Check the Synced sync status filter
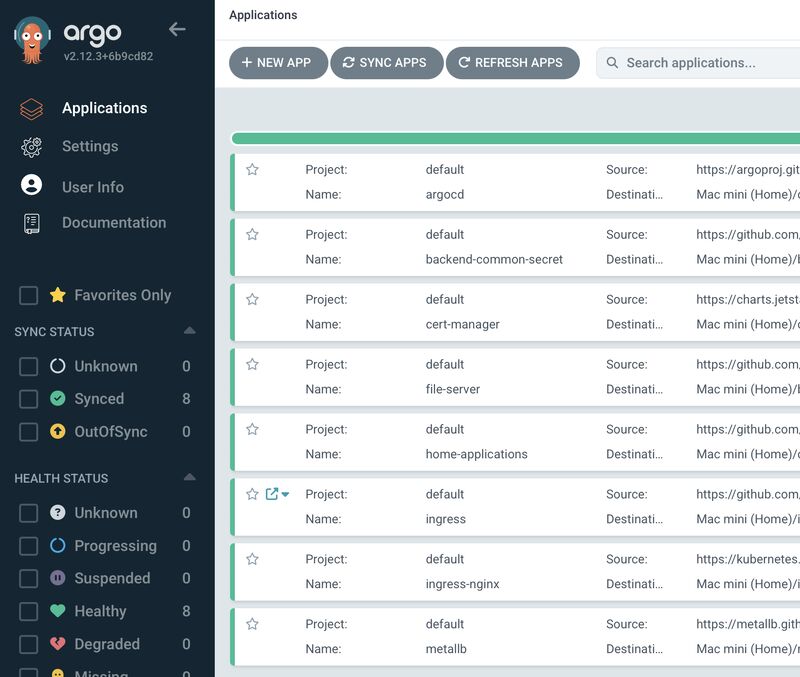800x677 pixels. pos(29,399)
